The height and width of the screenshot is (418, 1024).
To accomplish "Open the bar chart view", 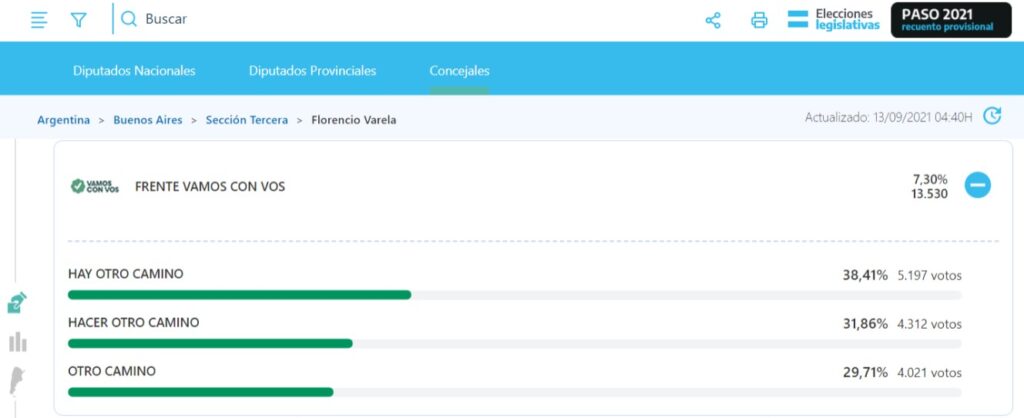I will pyautogui.click(x=17, y=342).
